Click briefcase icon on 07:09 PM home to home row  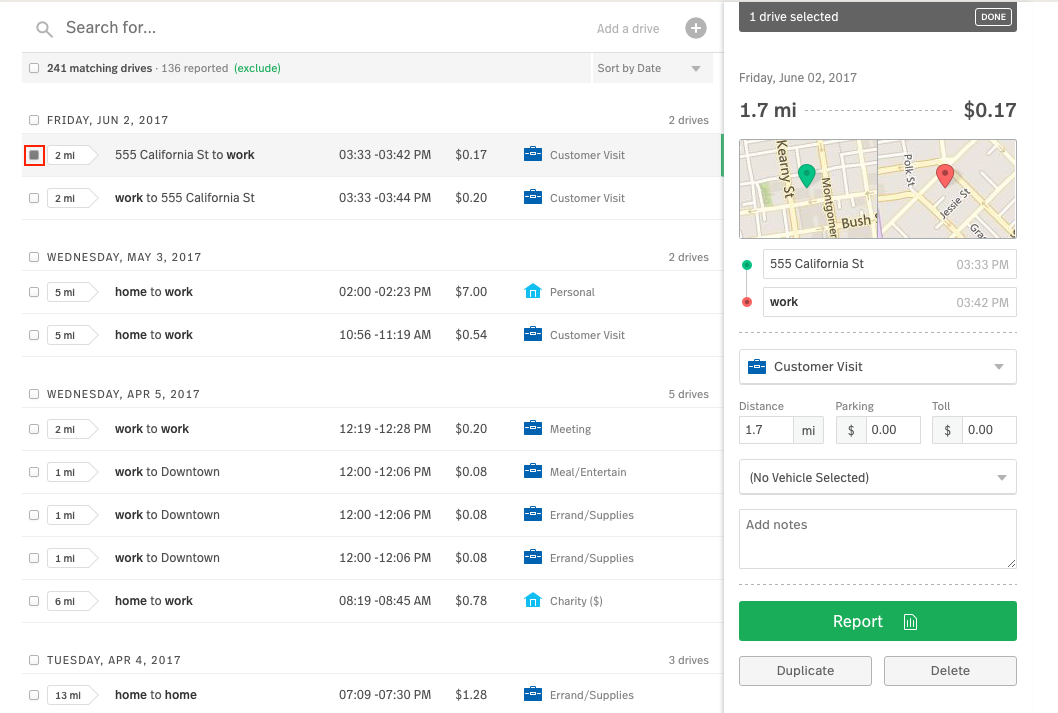(x=533, y=694)
